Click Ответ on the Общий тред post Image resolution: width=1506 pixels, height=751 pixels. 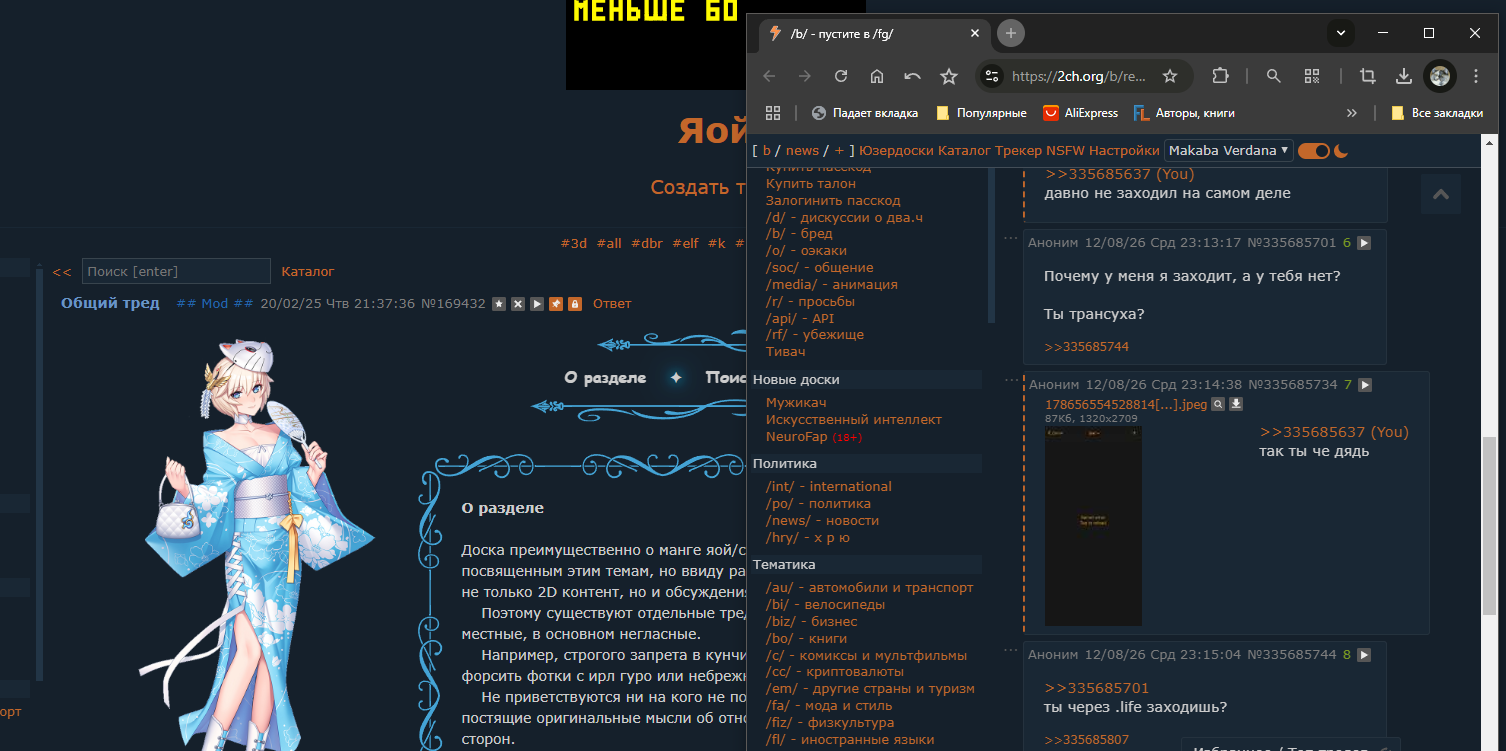612,304
